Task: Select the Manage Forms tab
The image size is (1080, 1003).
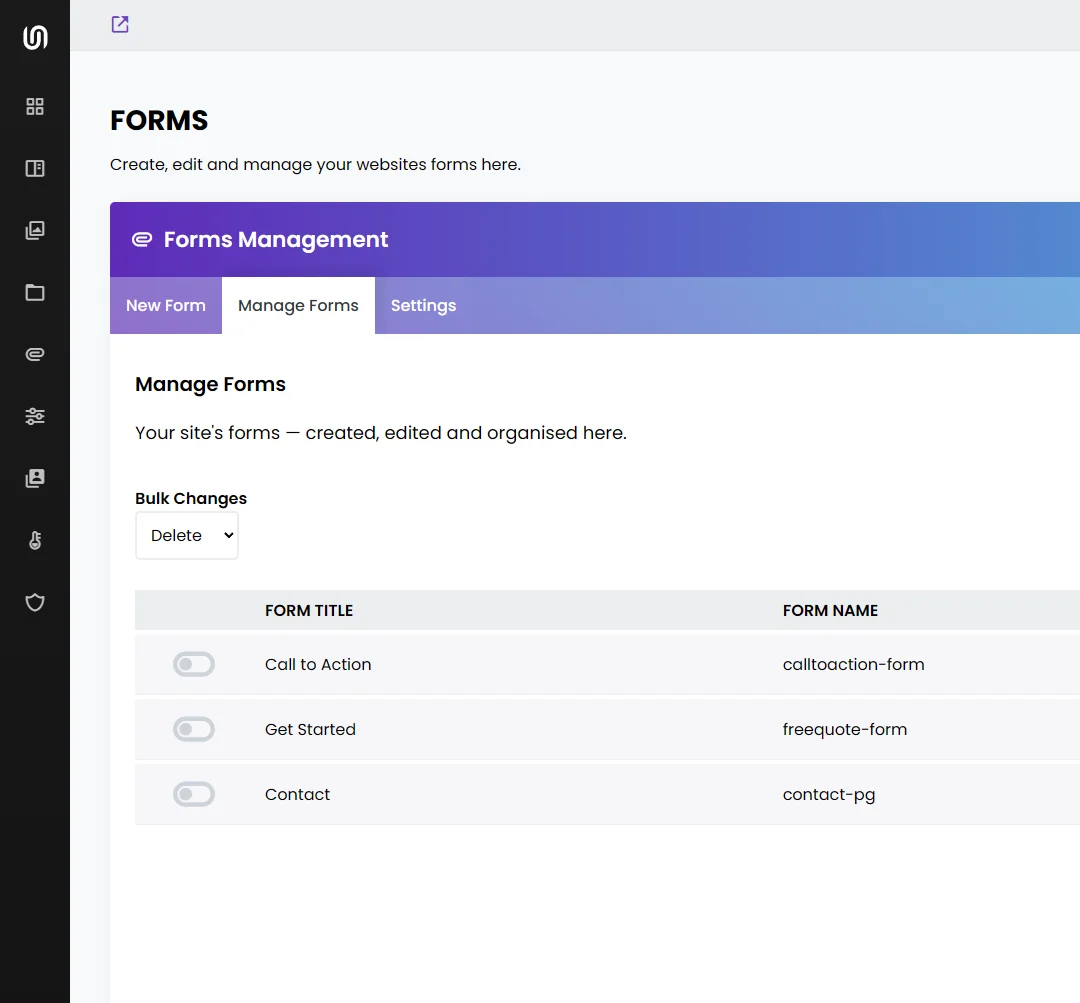Action: point(298,306)
